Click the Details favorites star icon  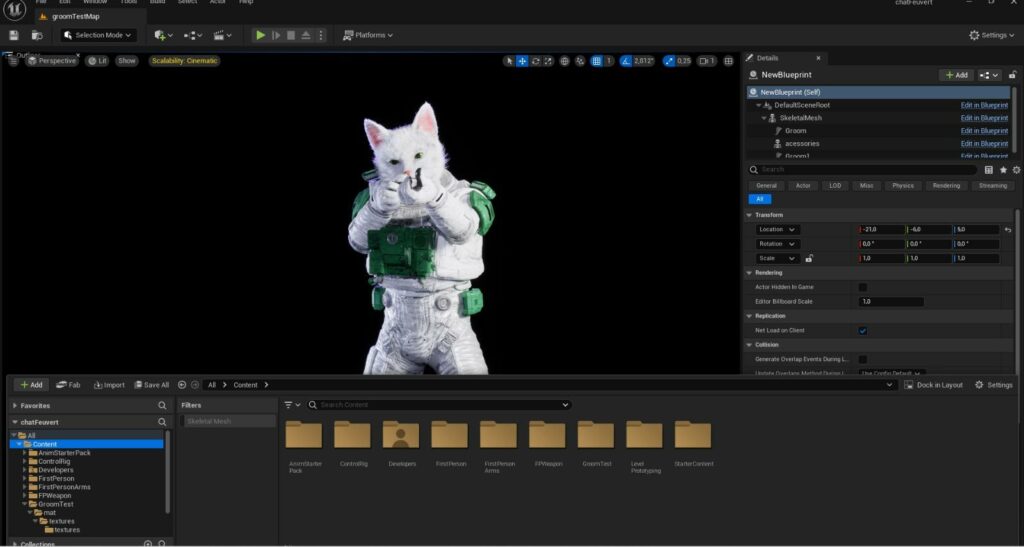click(x=1003, y=170)
